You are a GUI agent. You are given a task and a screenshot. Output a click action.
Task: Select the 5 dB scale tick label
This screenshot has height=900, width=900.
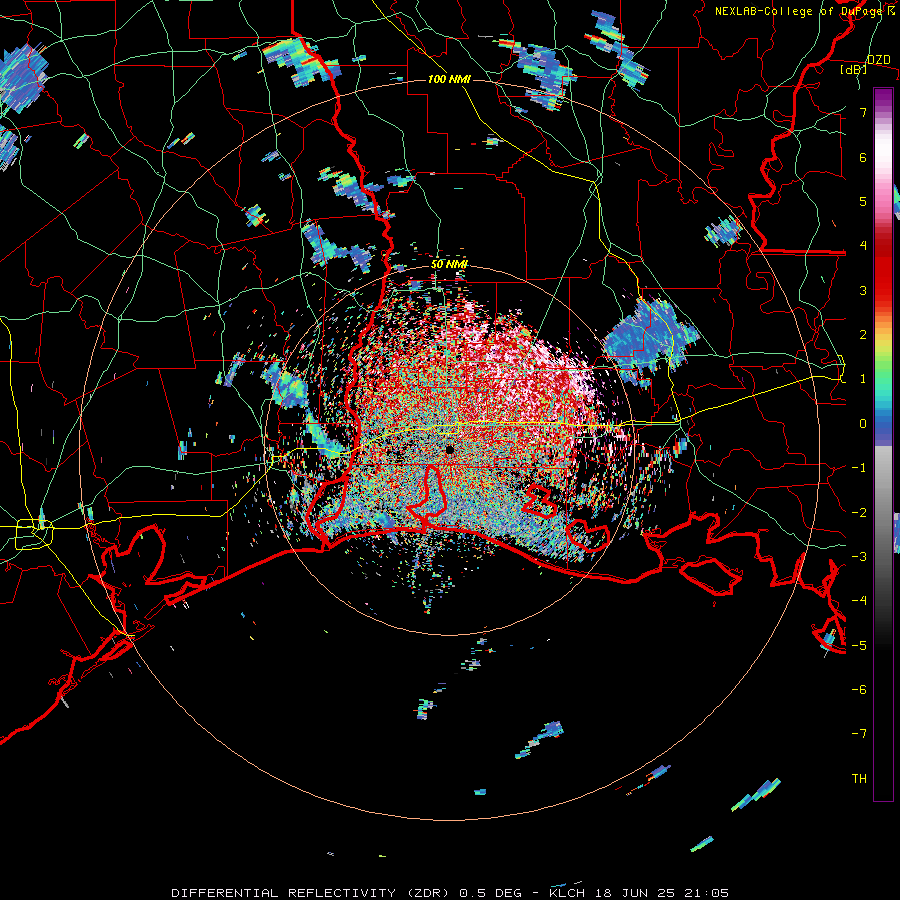click(863, 201)
